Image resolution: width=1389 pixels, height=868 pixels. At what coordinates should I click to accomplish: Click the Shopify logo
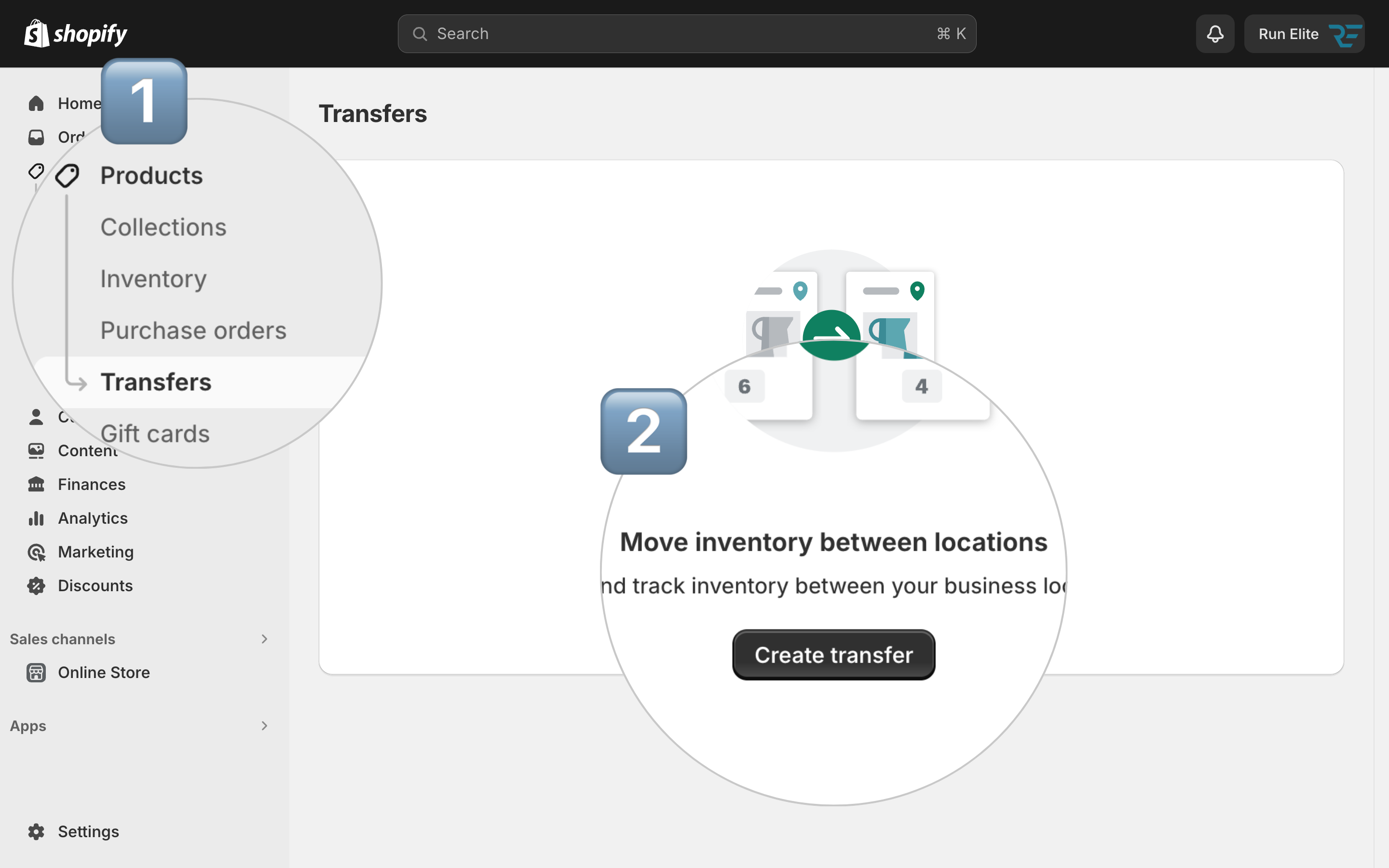pos(76,34)
